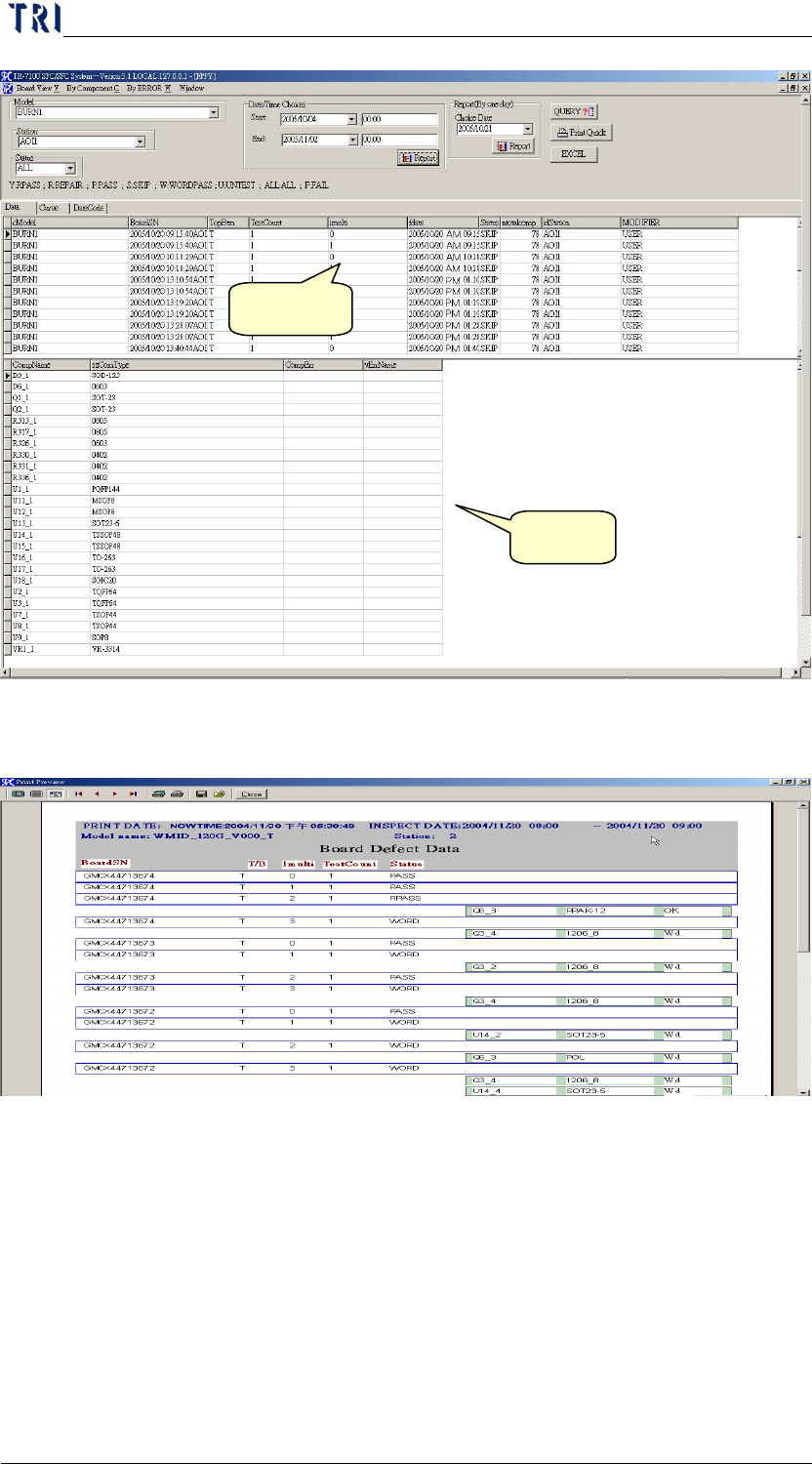Go to first page in Print Preview
Image resolution: width=812 pixels, height=1464 pixels.
point(78,793)
